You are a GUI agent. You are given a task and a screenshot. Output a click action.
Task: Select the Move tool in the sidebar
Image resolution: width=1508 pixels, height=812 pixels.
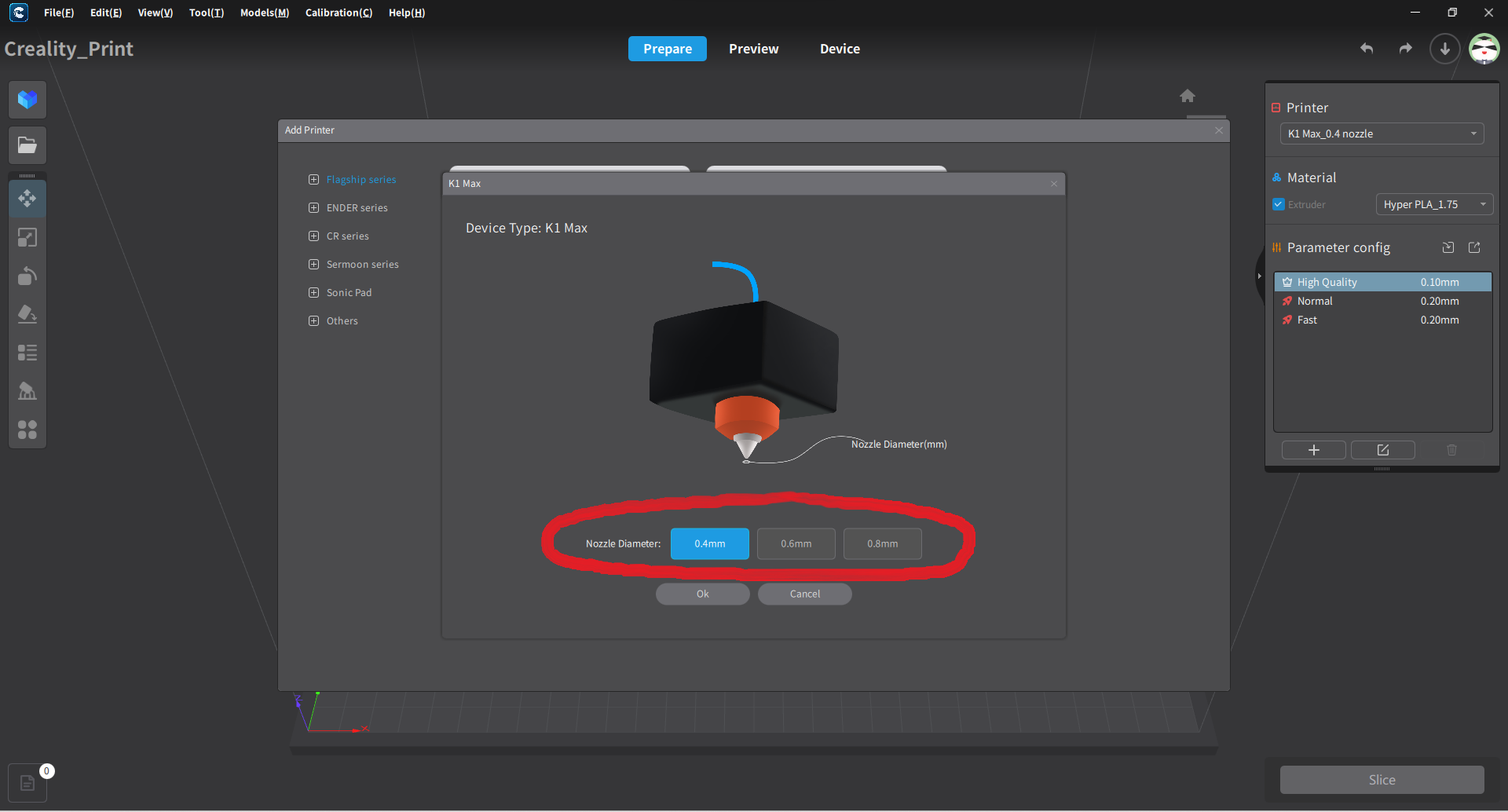coord(27,199)
